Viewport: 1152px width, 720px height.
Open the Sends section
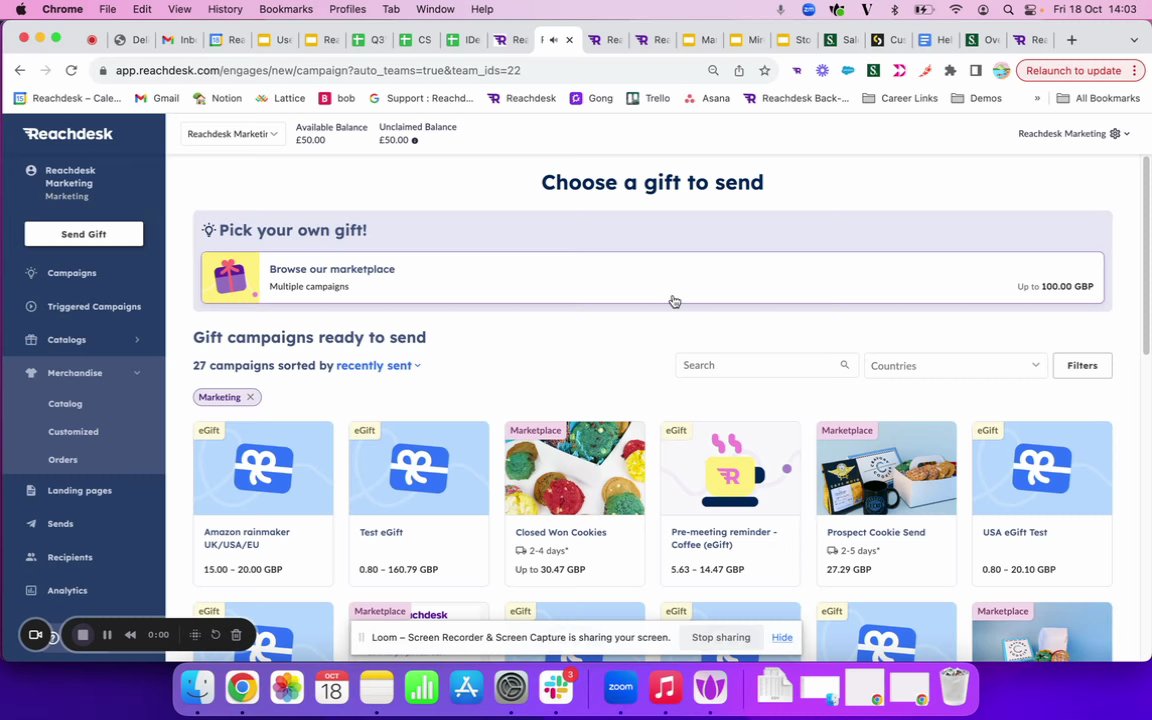(x=60, y=524)
